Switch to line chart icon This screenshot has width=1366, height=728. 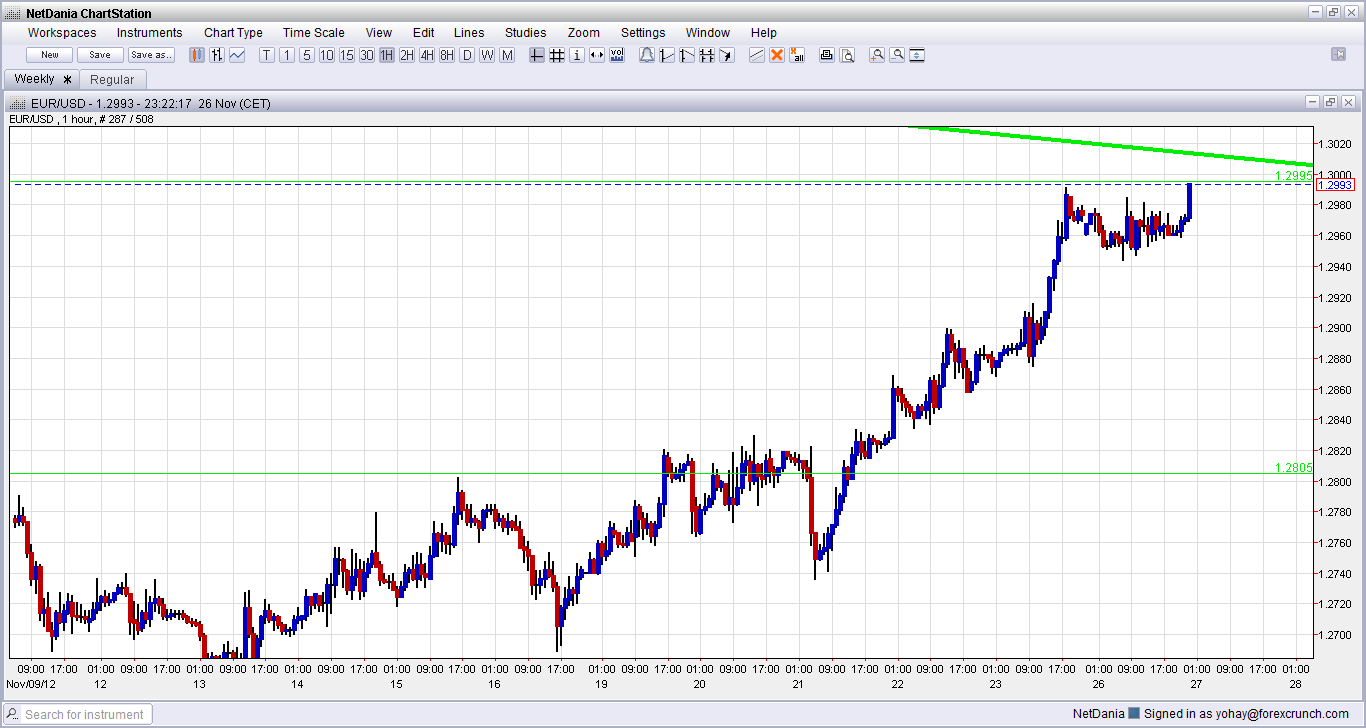(237, 55)
